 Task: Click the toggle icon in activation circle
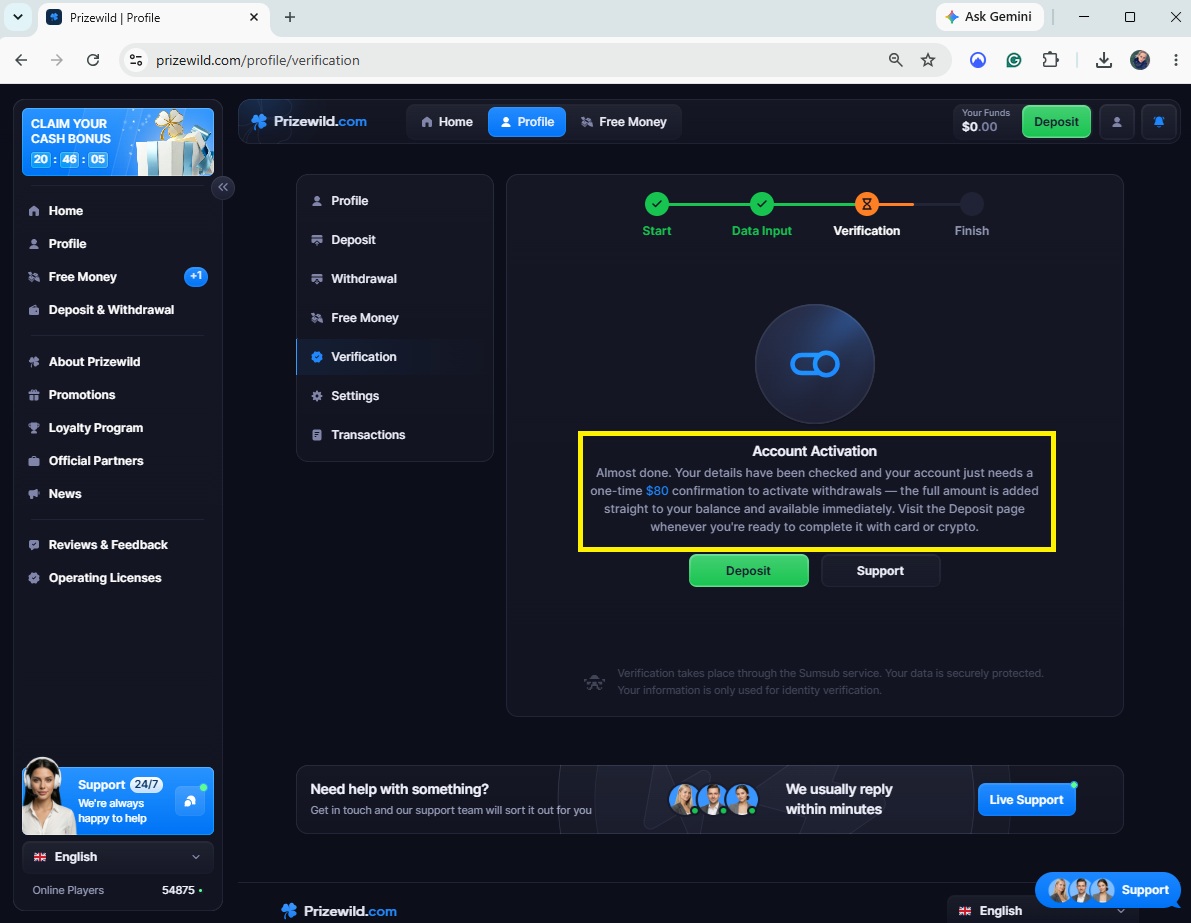click(x=814, y=364)
